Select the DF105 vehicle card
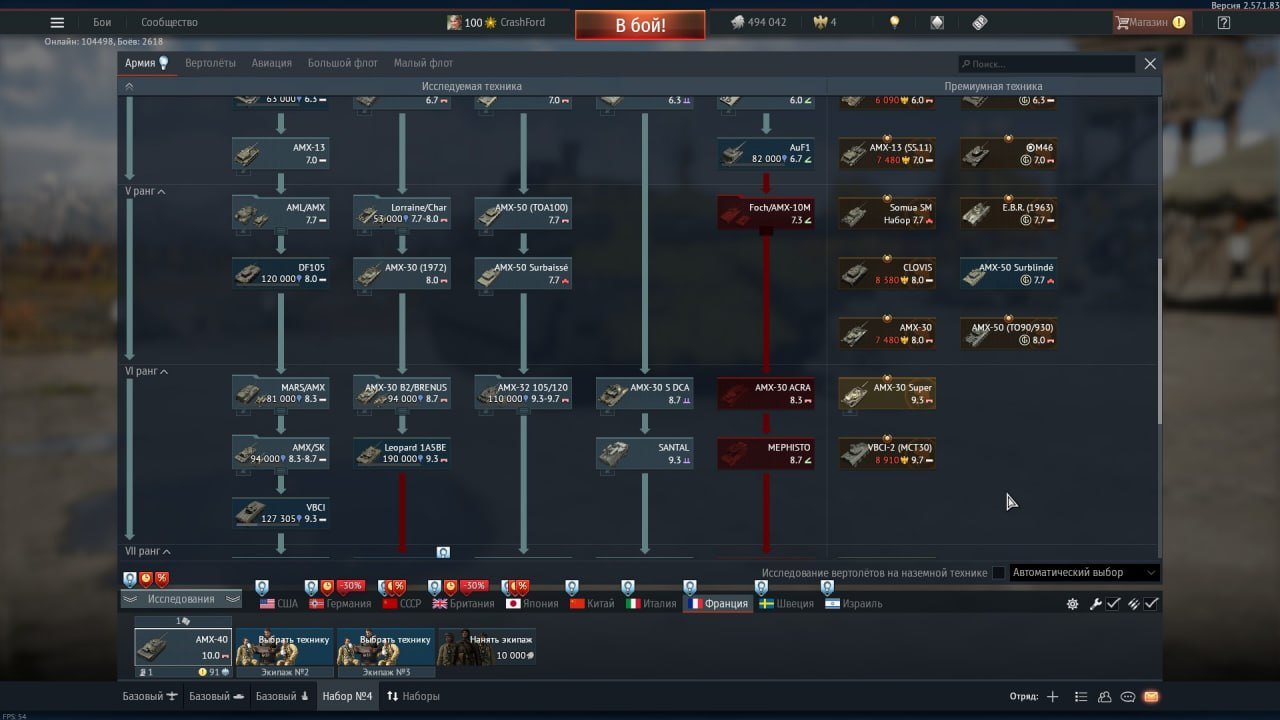1280x720 pixels. (280, 274)
